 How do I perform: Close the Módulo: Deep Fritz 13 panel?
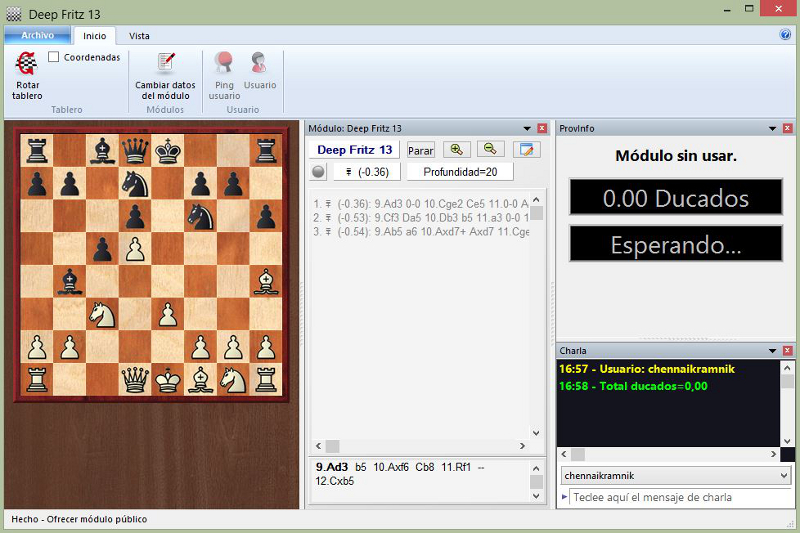click(542, 129)
